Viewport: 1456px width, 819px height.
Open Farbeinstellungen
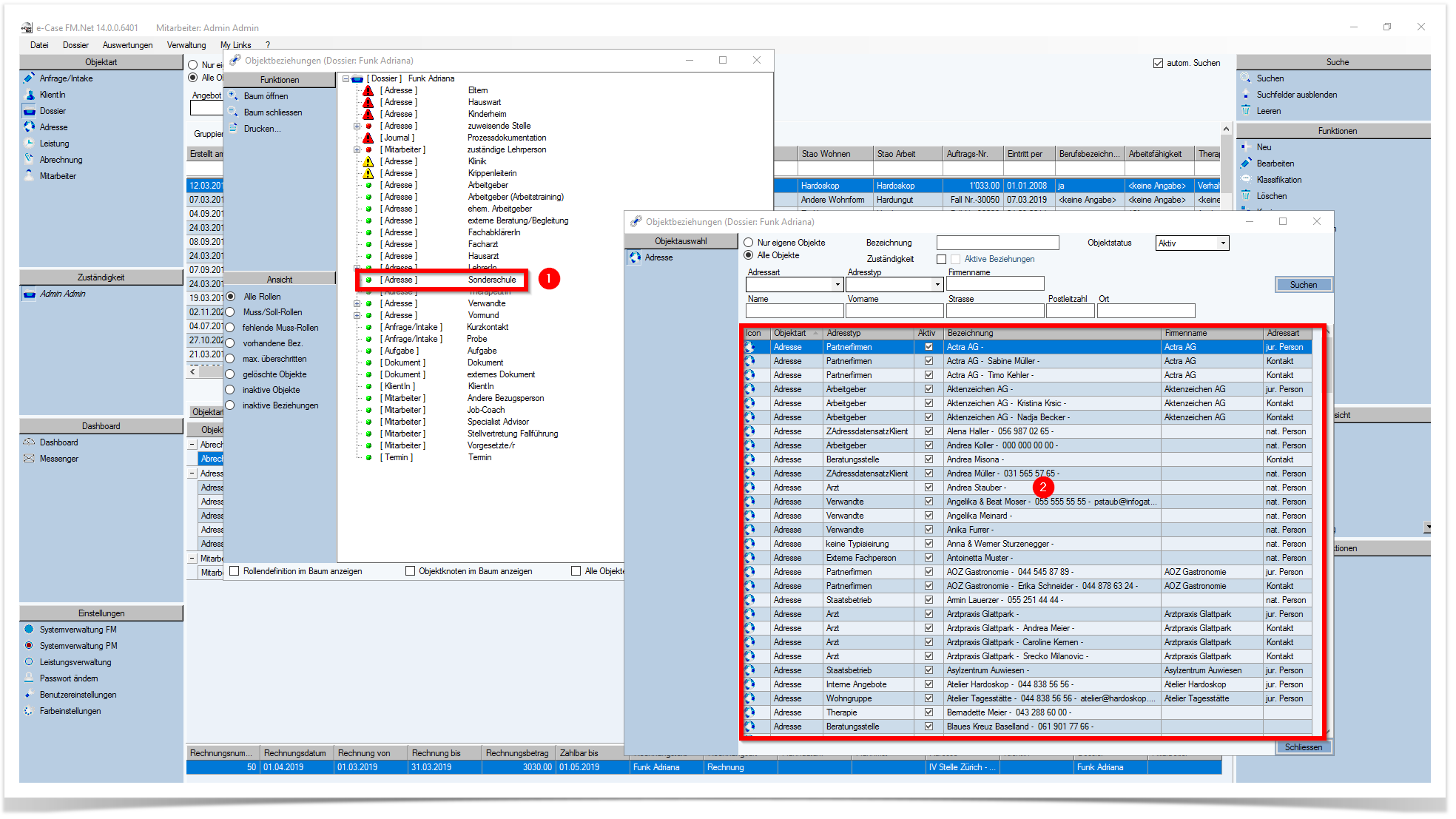70,711
